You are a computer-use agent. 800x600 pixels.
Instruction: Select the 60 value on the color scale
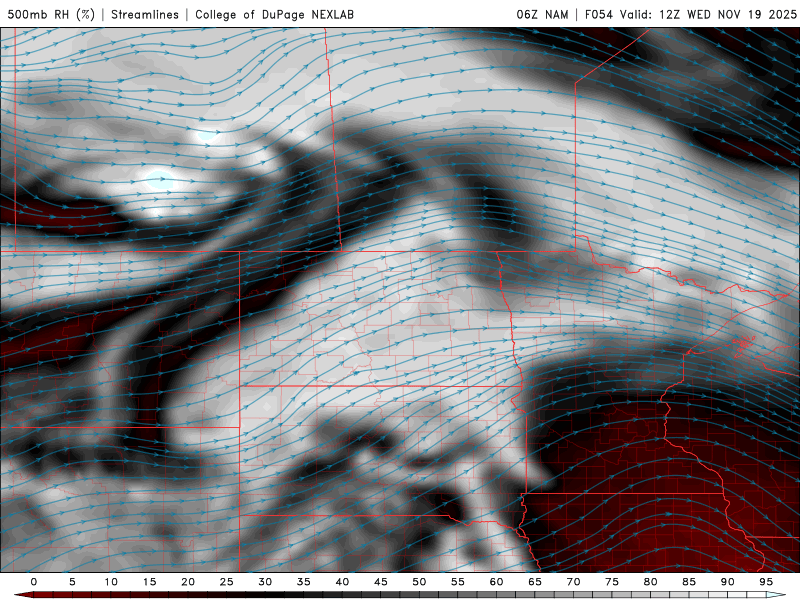click(x=496, y=582)
